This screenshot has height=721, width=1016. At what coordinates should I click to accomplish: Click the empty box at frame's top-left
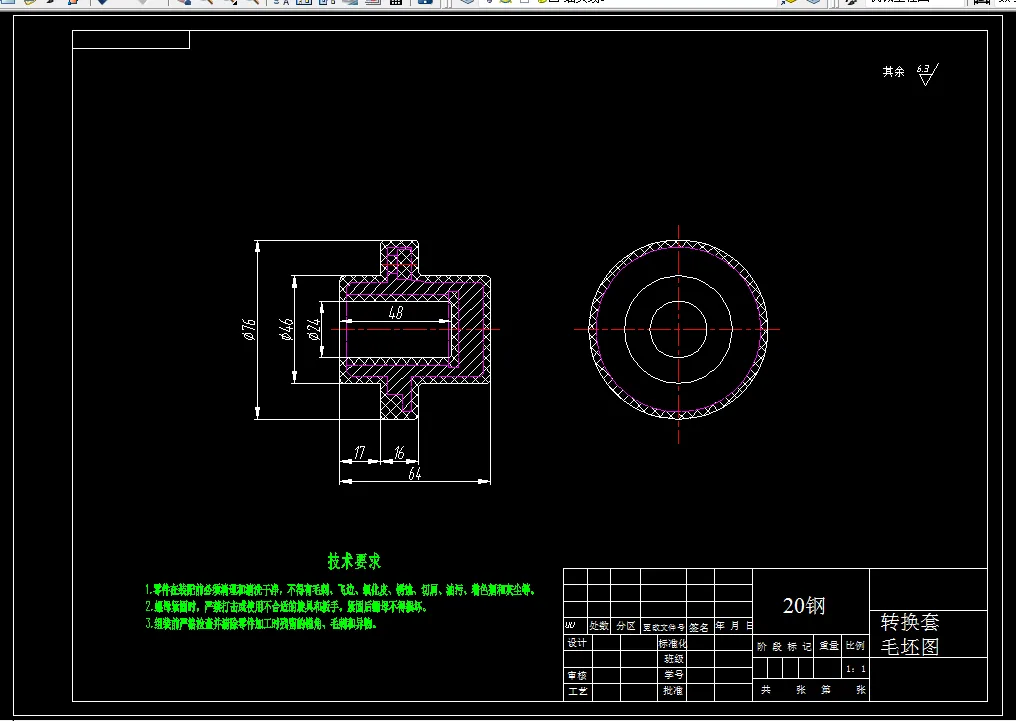click(131, 40)
